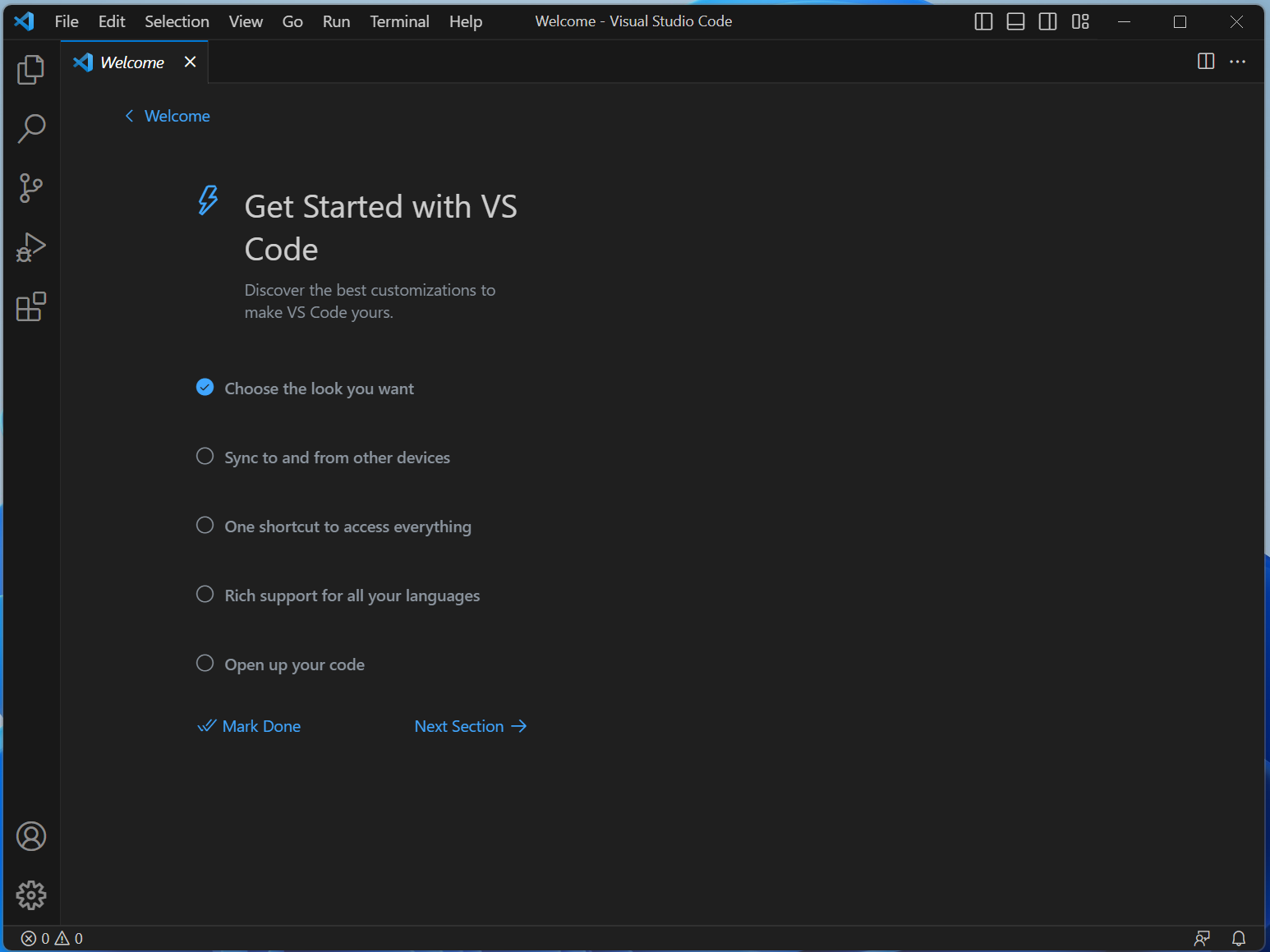Screen dimensions: 1270x952
Task: Open the Selection menu
Action: tap(177, 21)
